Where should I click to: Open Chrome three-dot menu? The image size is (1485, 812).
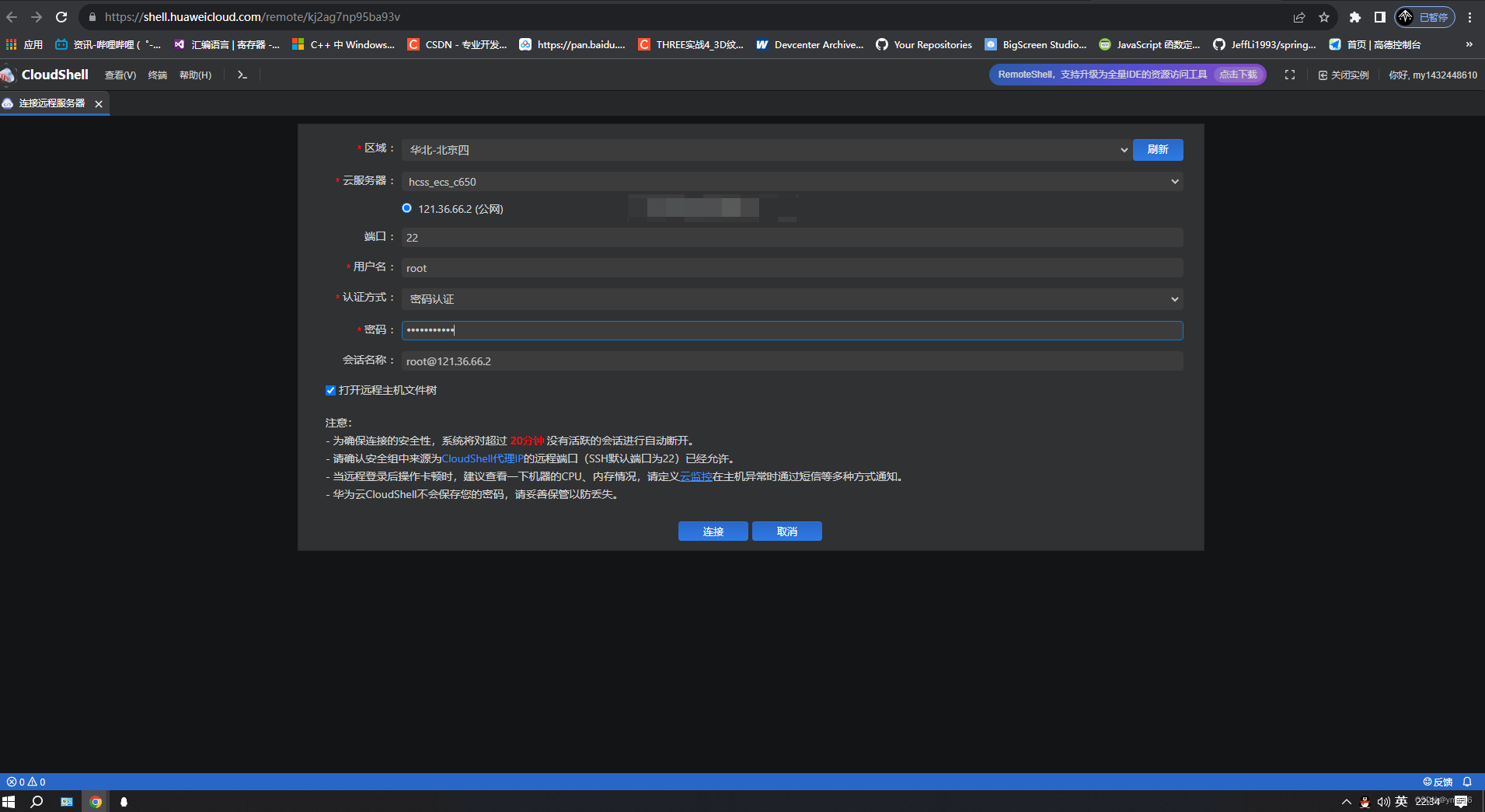1470,17
